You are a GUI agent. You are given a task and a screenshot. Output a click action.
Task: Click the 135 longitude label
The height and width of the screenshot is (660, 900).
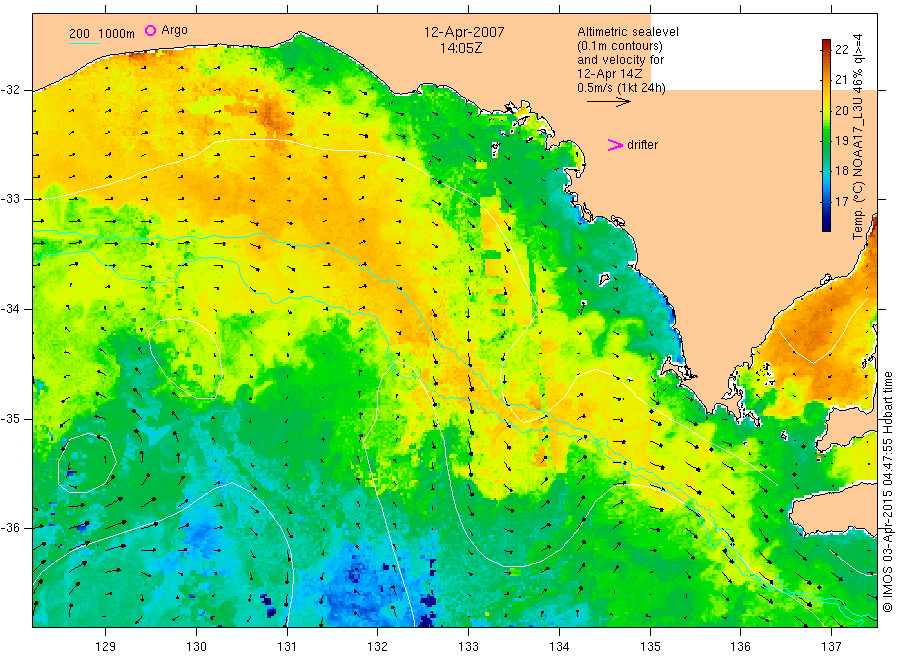(x=650, y=647)
